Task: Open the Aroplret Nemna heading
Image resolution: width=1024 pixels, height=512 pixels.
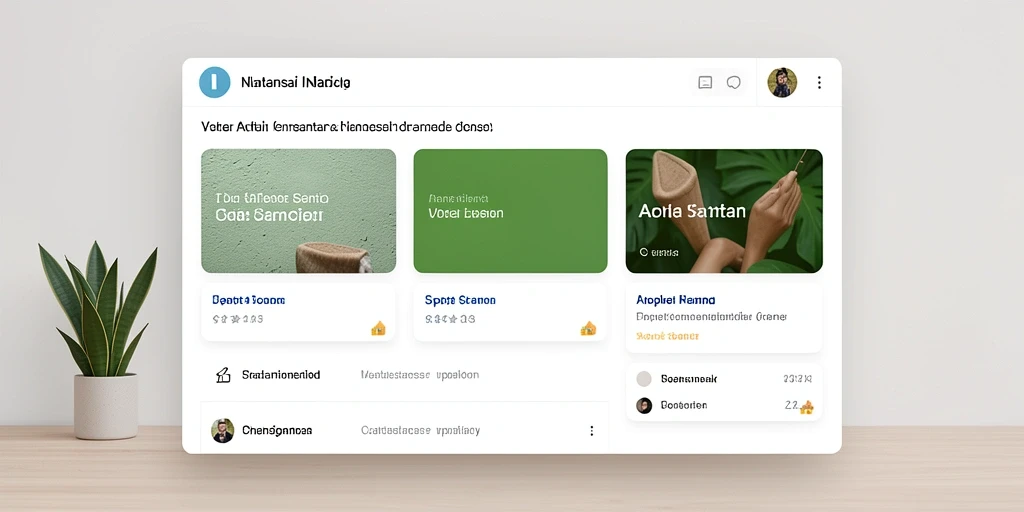Action: pyautogui.click(x=675, y=300)
